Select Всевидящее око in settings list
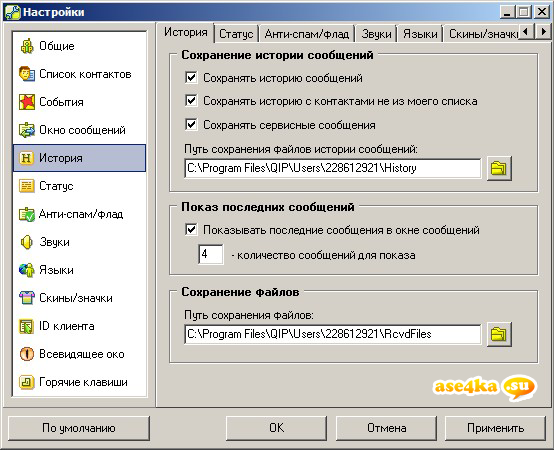This screenshot has height=450, width=554. [x=79, y=354]
